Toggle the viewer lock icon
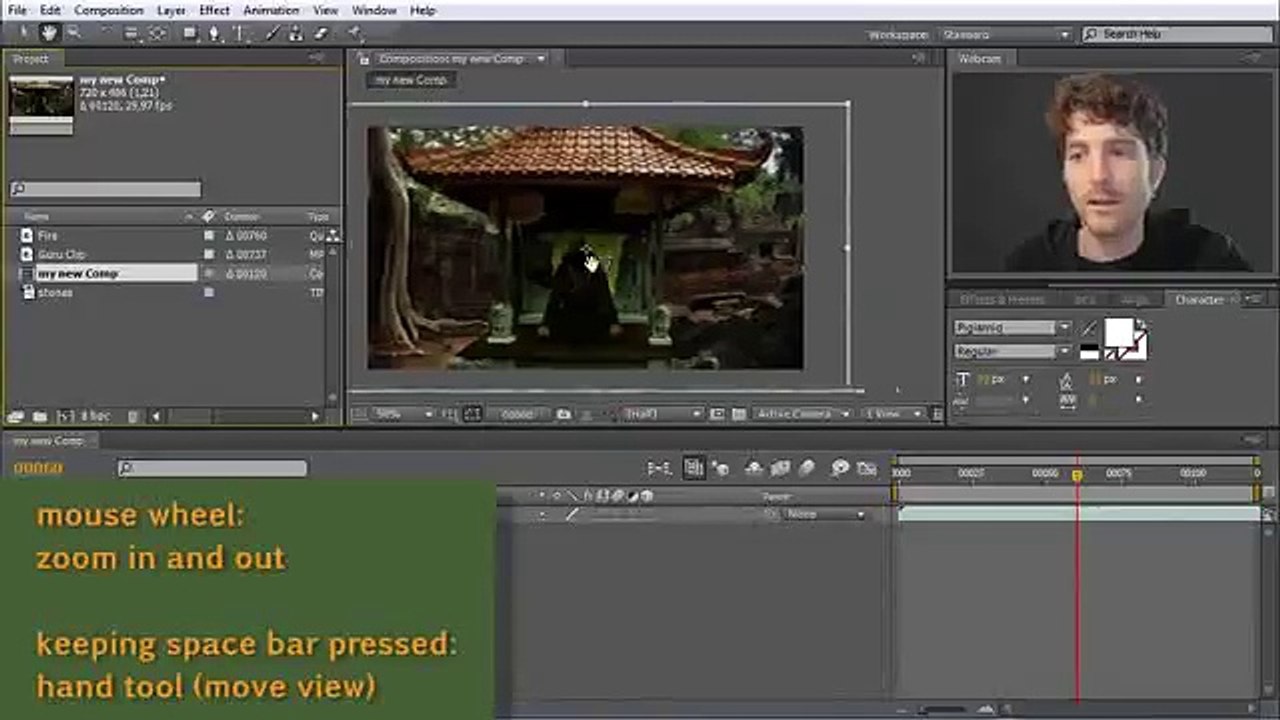The height and width of the screenshot is (720, 1280). [364, 59]
